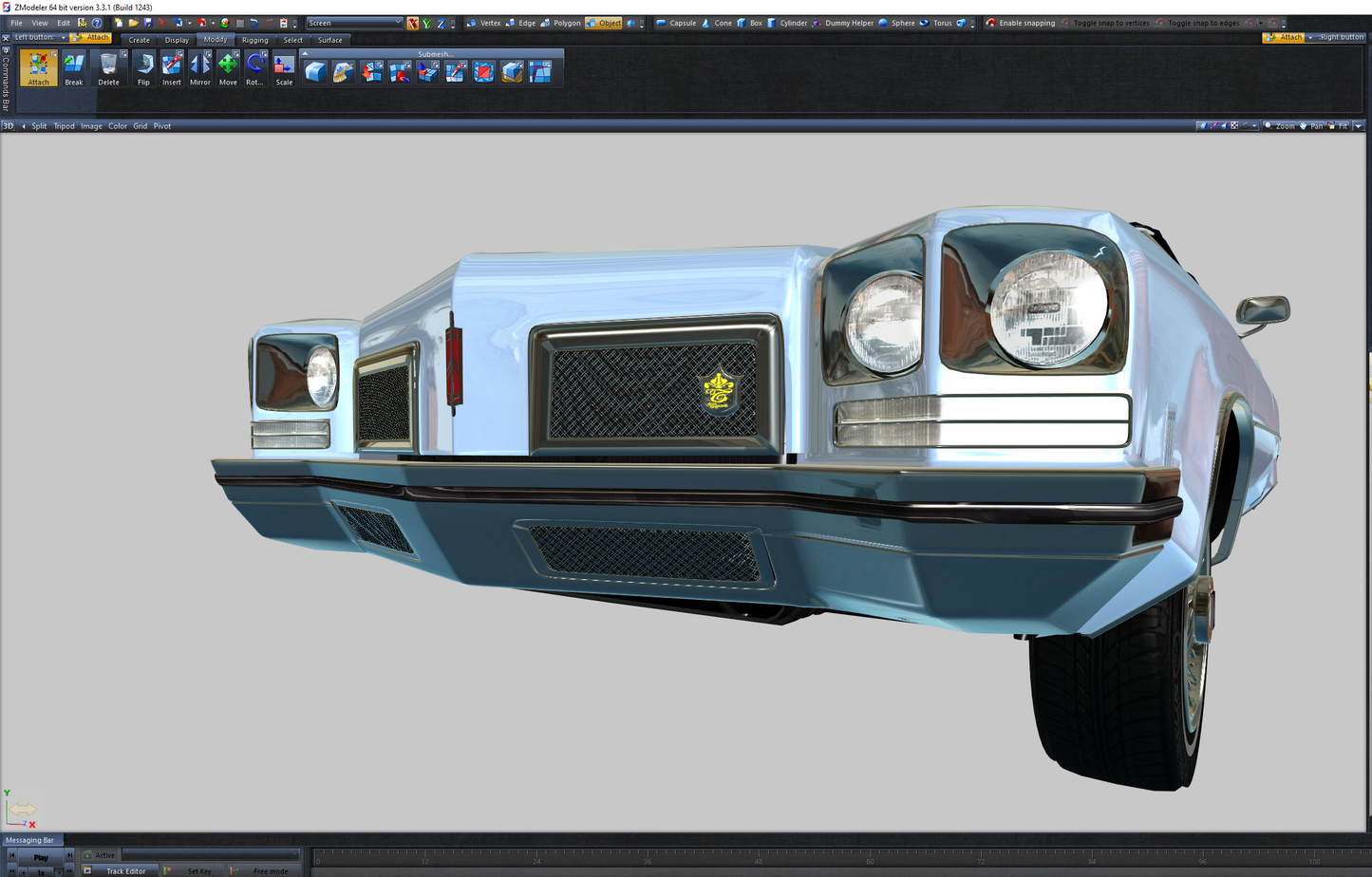Toggle the X axis constraint
Screen dimensions: 1372x877
tap(412, 23)
